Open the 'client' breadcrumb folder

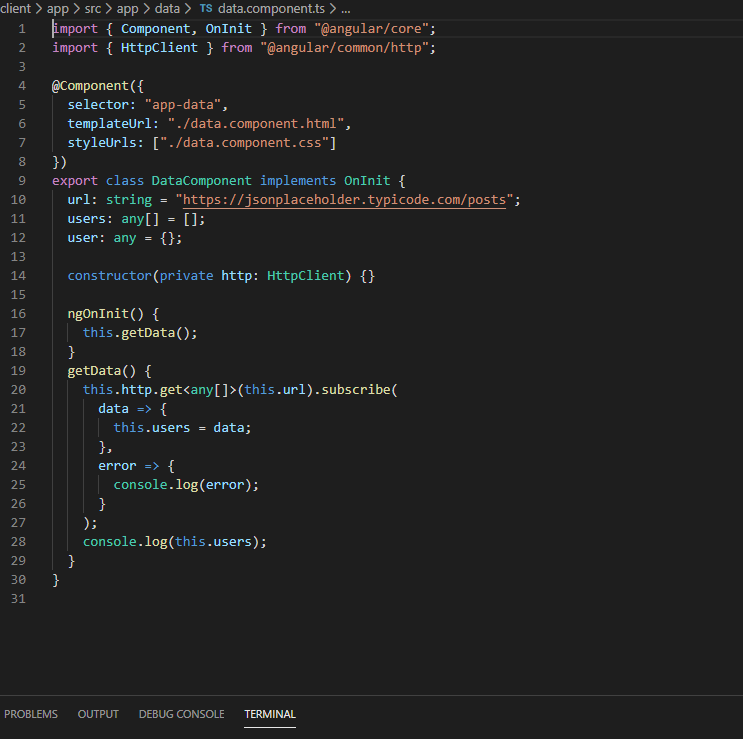pyautogui.click(x=14, y=8)
